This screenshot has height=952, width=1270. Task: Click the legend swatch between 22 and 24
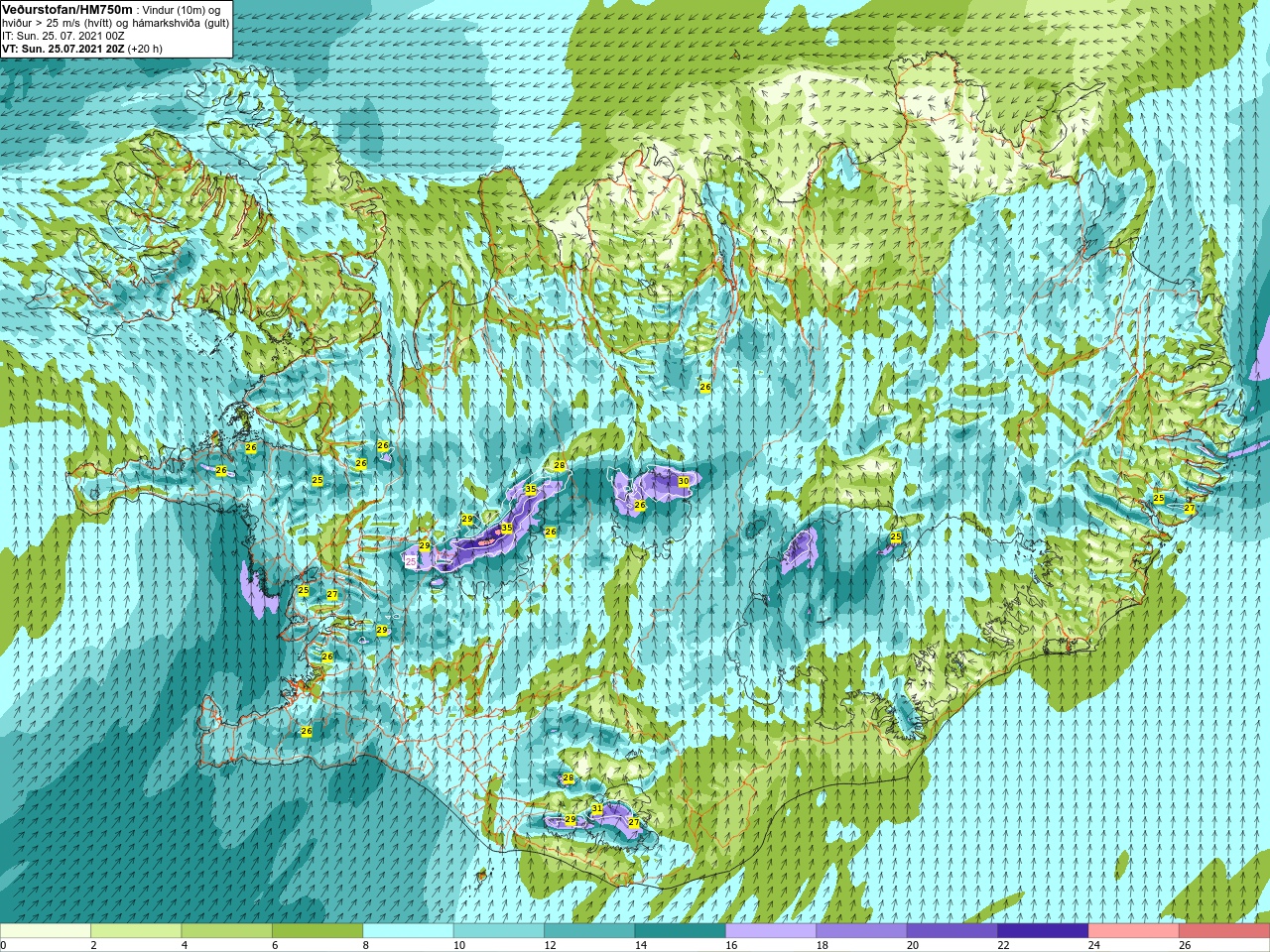pyautogui.click(x=1044, y=931)
